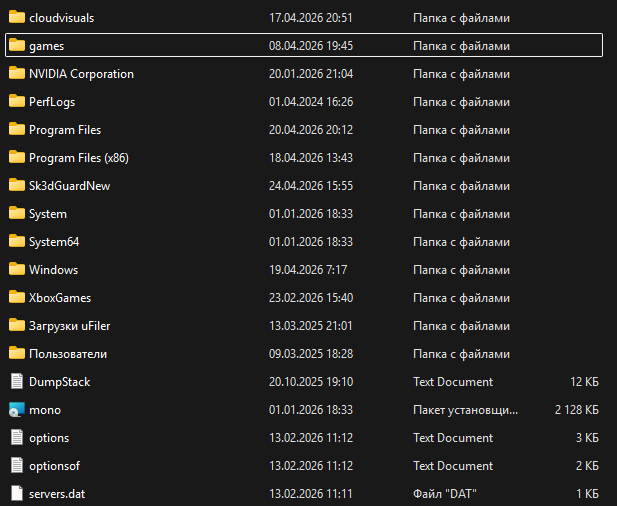Screen dimensions: 617x506
Task: Select the servers.dat file icon
Action: point(16,494)
